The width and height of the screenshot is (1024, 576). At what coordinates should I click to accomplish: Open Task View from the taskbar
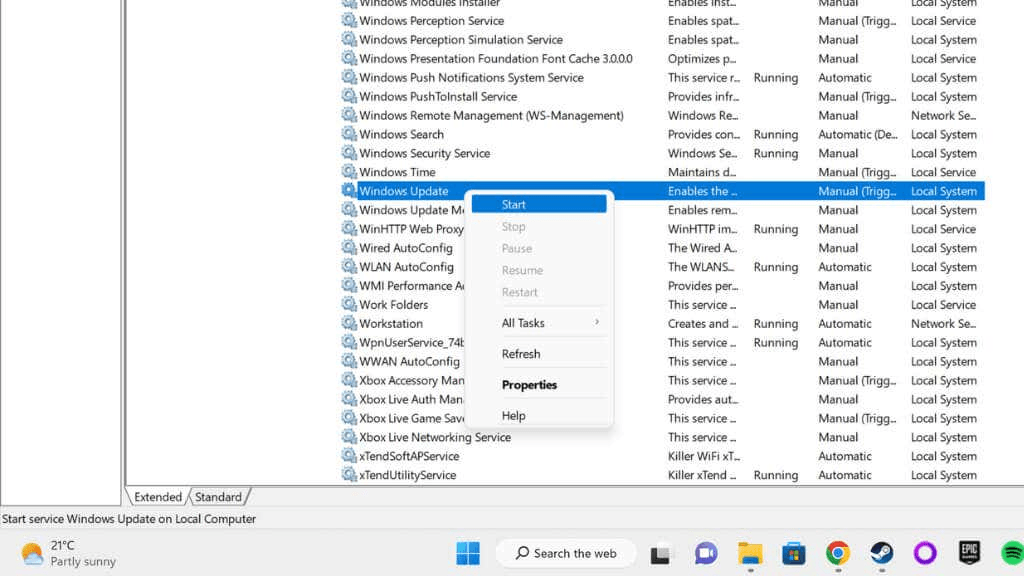tap(660, 554)
